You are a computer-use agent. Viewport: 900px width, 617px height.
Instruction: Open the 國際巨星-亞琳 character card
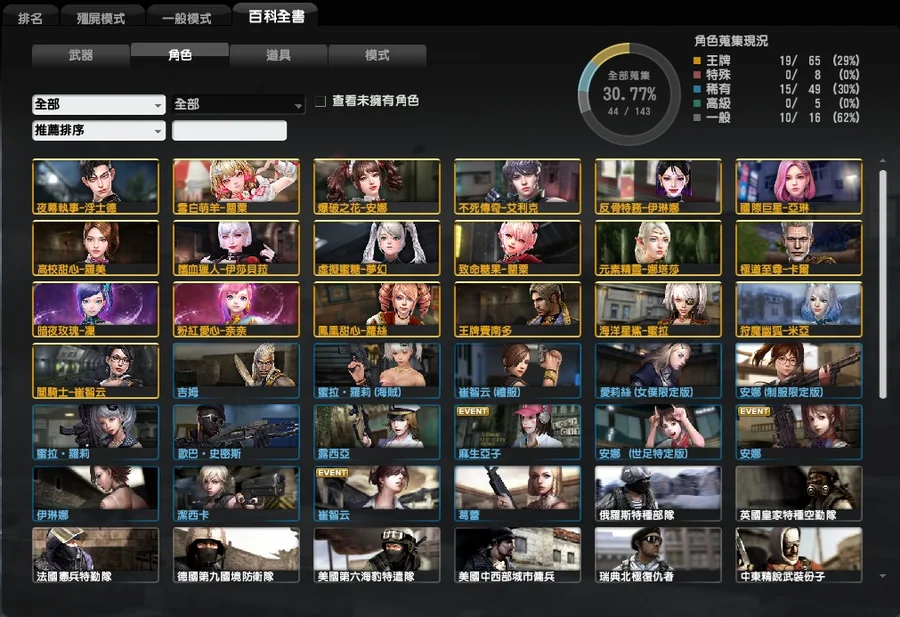click(798, 187)
